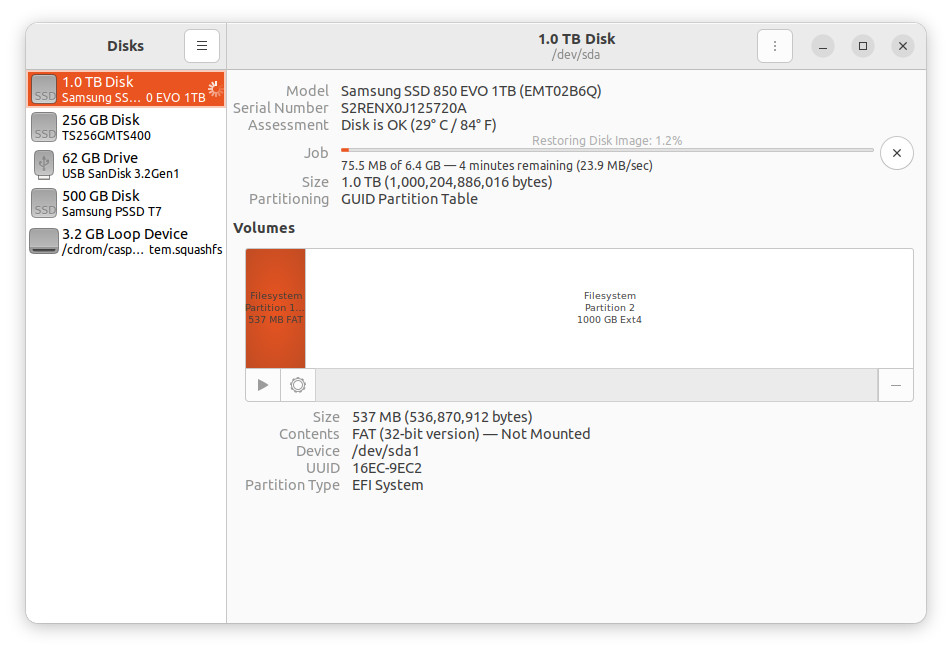
Task: Minimize the Disks window
Action: (822, 46)
